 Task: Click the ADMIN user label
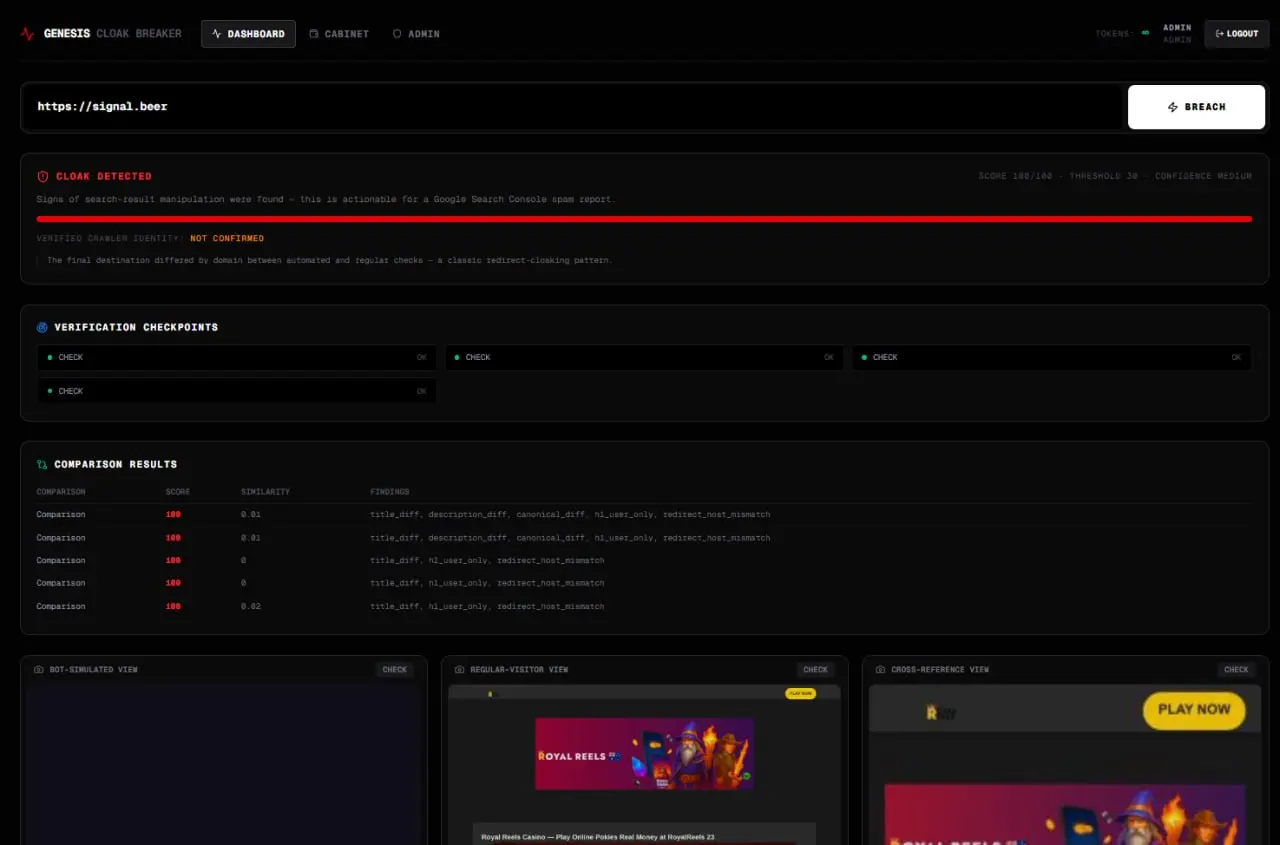click(x=1177, y=28)
